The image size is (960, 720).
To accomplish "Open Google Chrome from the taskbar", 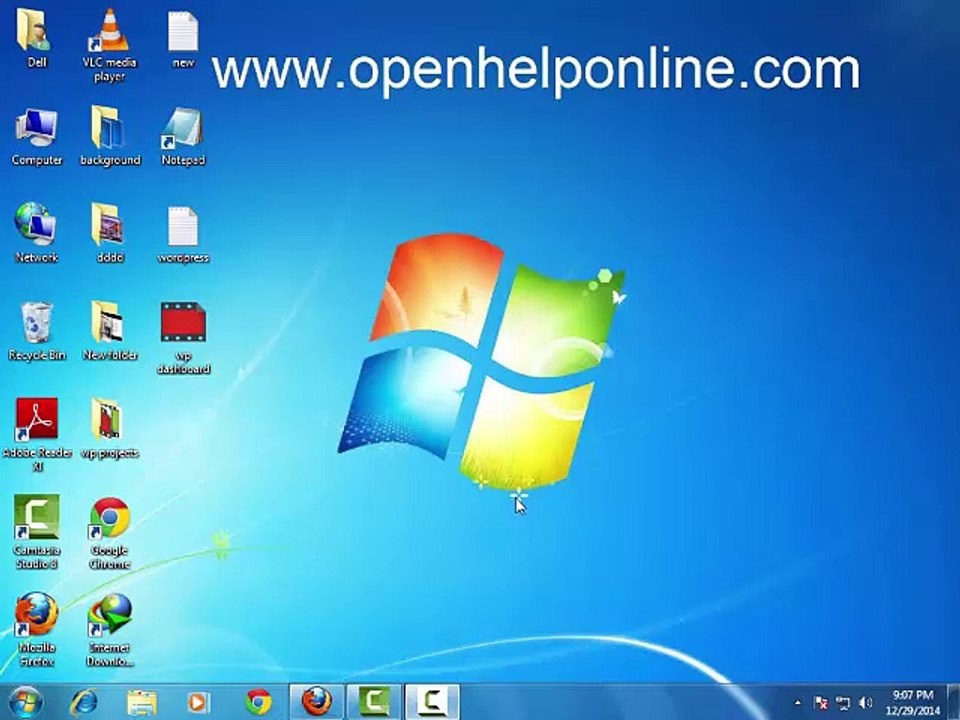I will click(x=258, y=702).
